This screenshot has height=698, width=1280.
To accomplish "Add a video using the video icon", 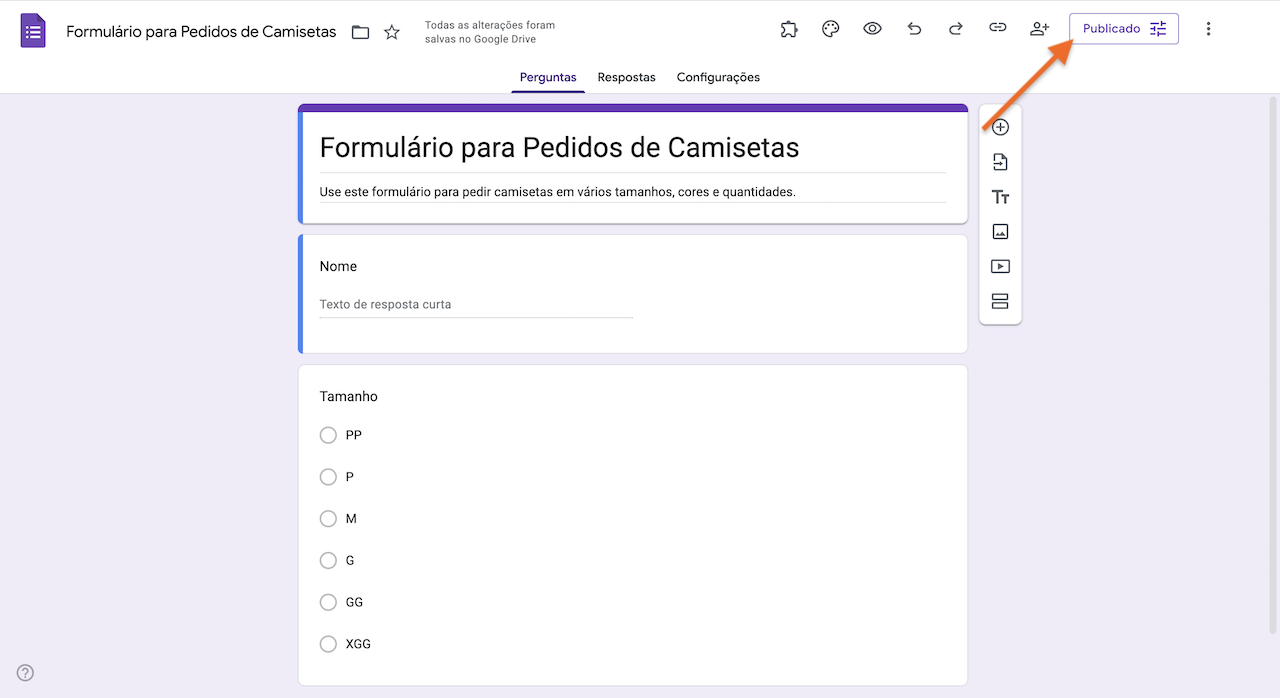I will point(1000,266).
